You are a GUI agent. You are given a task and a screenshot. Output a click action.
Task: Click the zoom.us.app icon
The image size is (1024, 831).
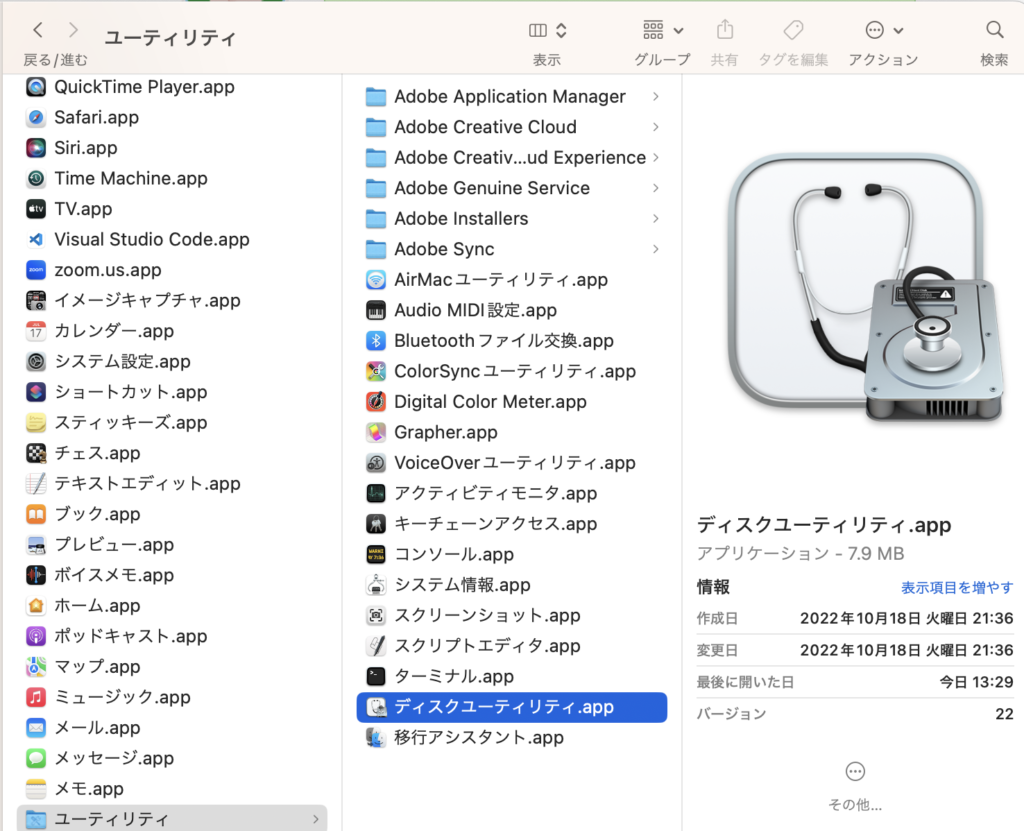pos(36,270)
